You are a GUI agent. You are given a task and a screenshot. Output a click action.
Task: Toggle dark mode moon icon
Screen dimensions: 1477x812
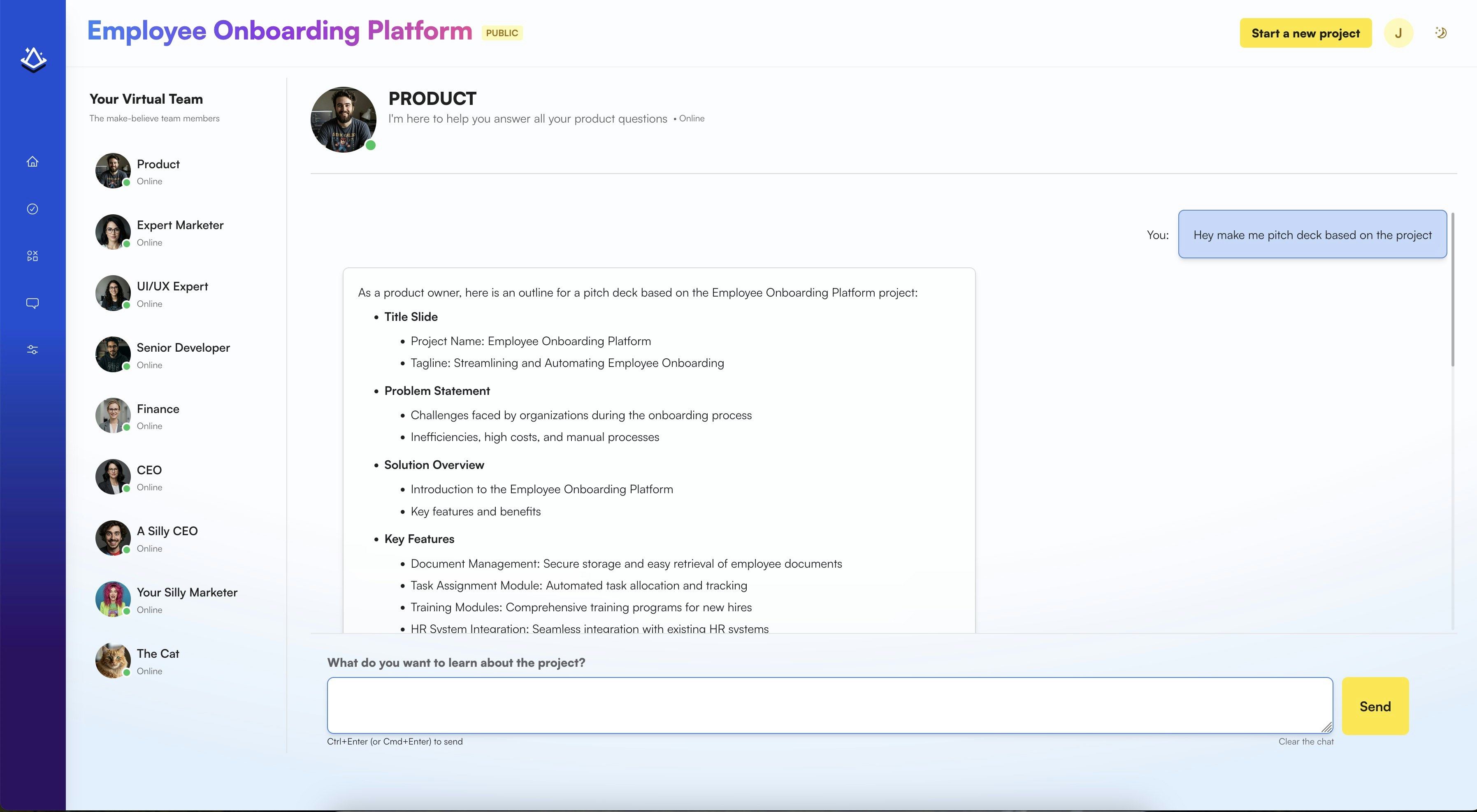click(x=1441, y=32)
